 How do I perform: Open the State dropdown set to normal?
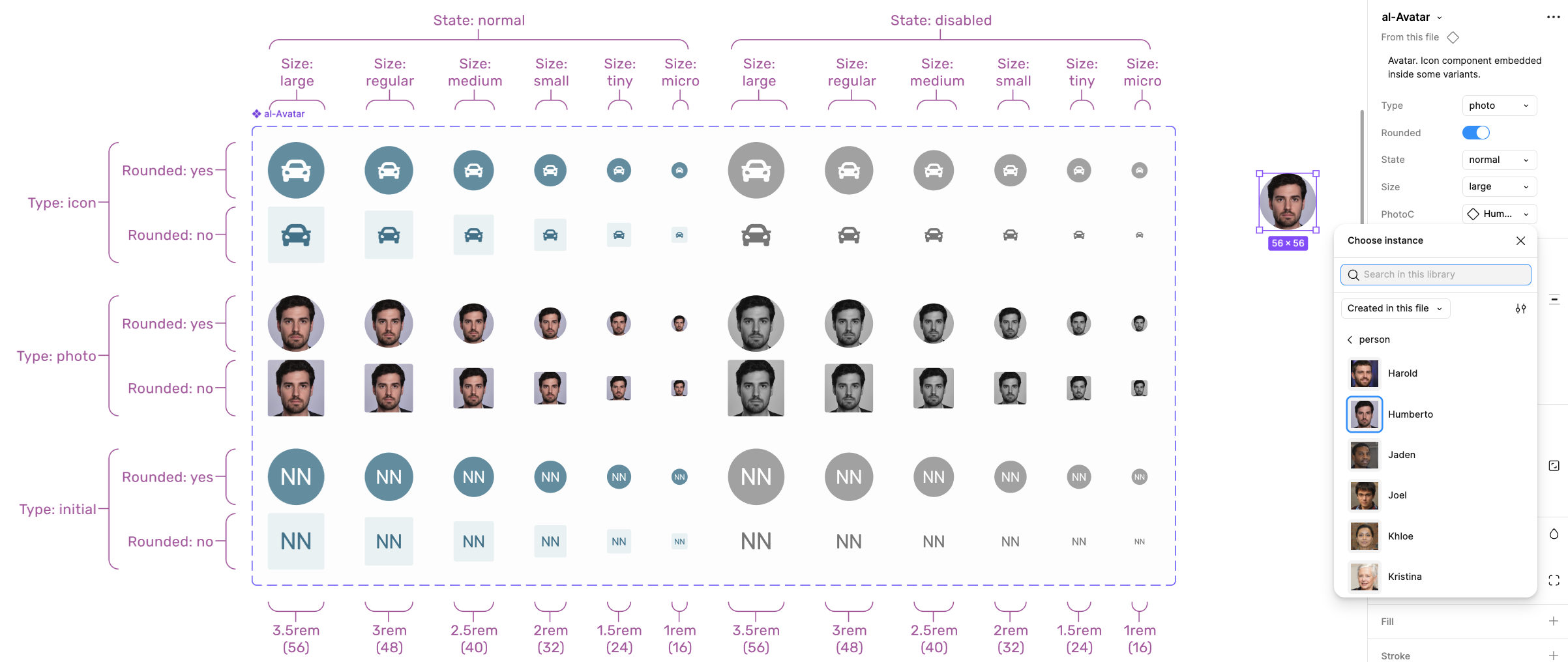(x=1499, y=160)
